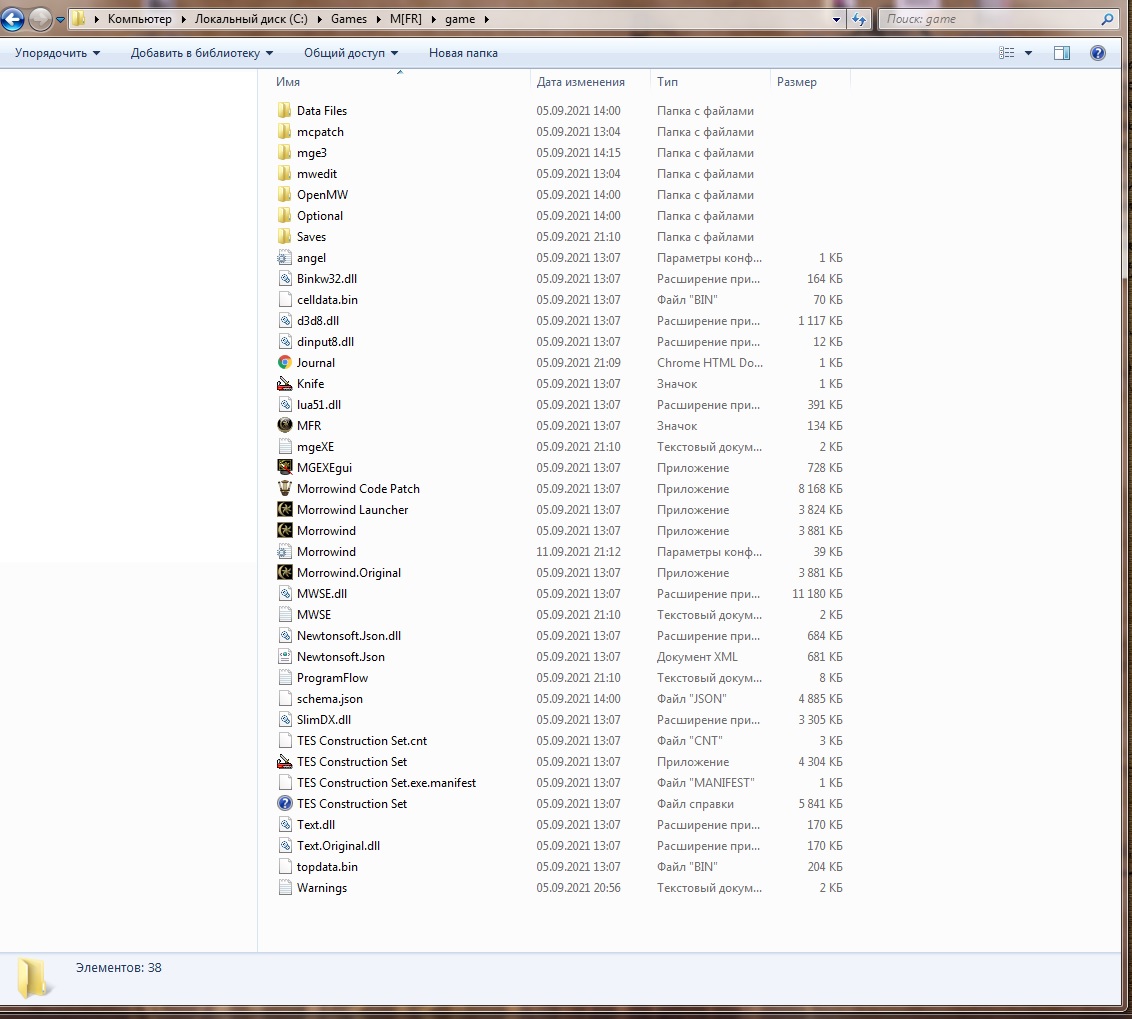Screen dimensions: 1132x1019
Task: Select the 'dinput8.dll' file name
Action: (x=325, y=342)
